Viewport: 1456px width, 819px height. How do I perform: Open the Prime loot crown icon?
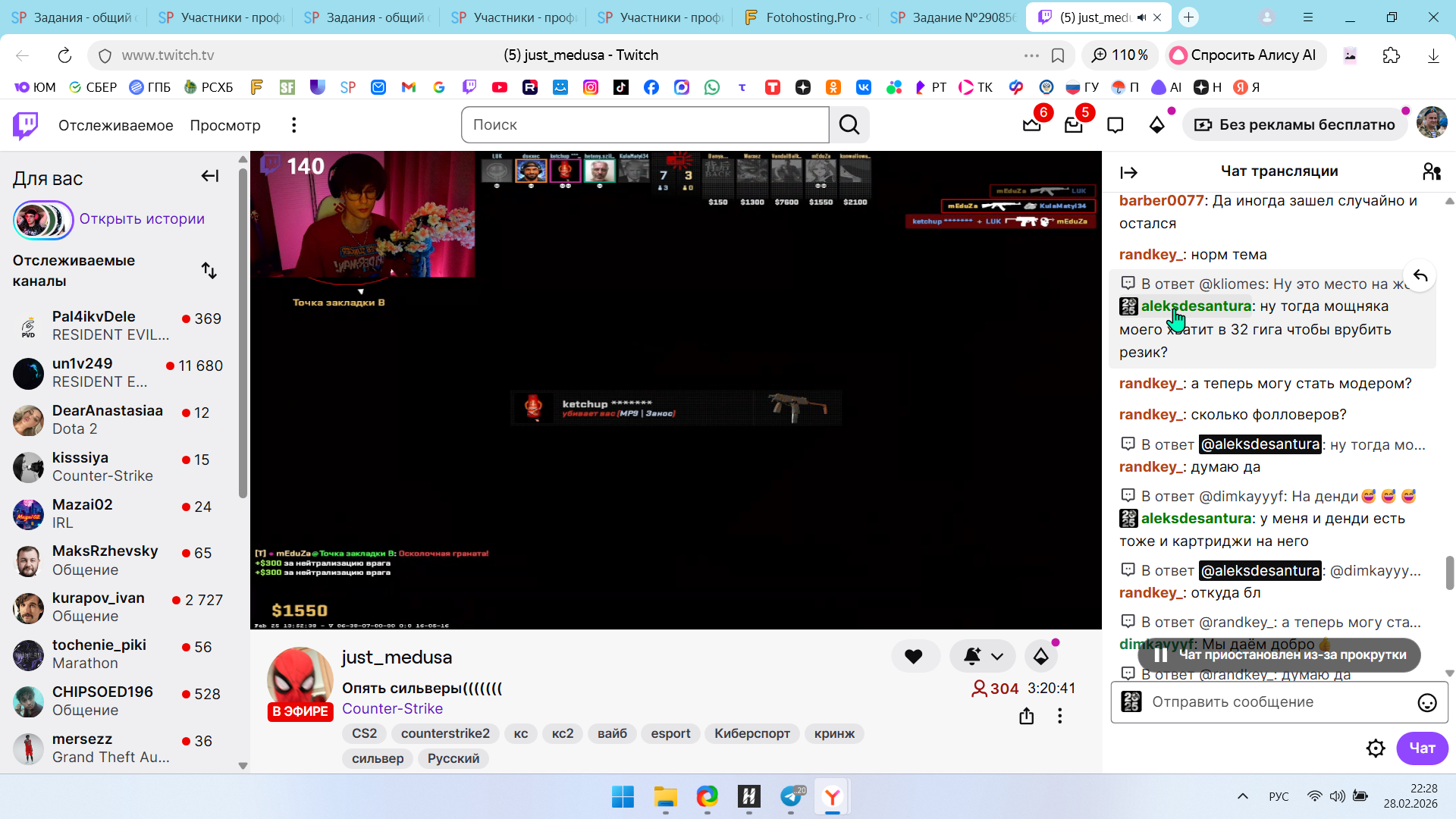[x=1031, y=125]
